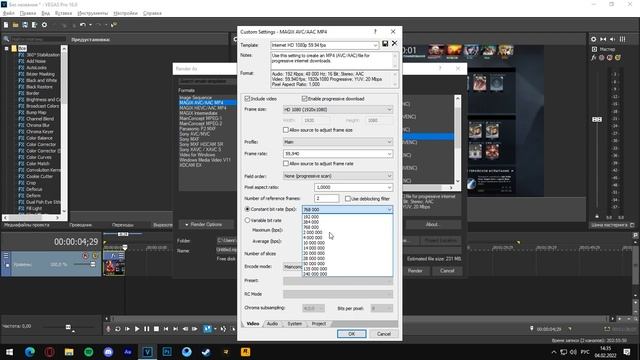Click the Open folder icon in the VEGAS toolbar
Screen dimensions: 640x360
coord(15,25)
